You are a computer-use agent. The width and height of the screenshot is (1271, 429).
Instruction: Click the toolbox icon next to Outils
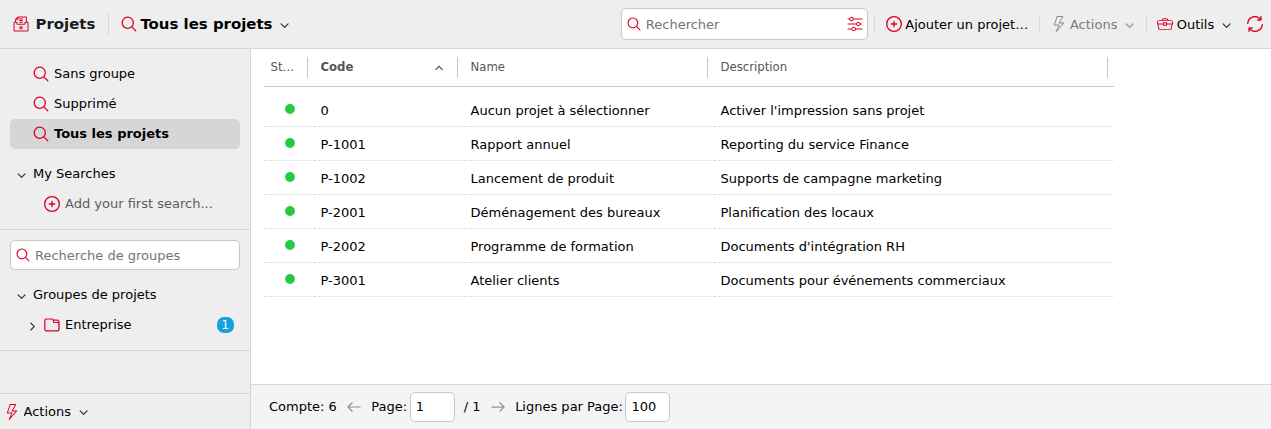point(1165,24)
